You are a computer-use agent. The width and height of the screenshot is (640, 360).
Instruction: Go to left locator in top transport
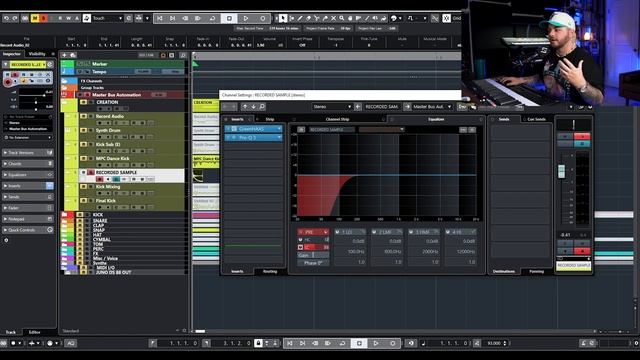(x=160, y=18)
